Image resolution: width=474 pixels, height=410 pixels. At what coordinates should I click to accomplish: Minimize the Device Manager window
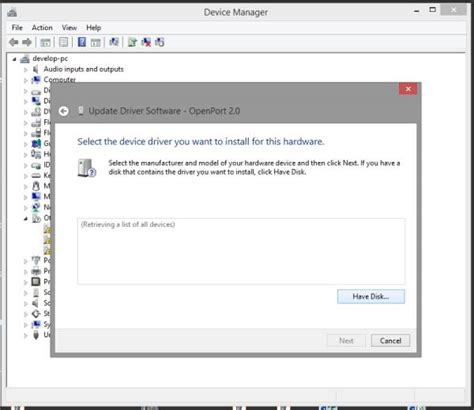(x=417, y=11)
